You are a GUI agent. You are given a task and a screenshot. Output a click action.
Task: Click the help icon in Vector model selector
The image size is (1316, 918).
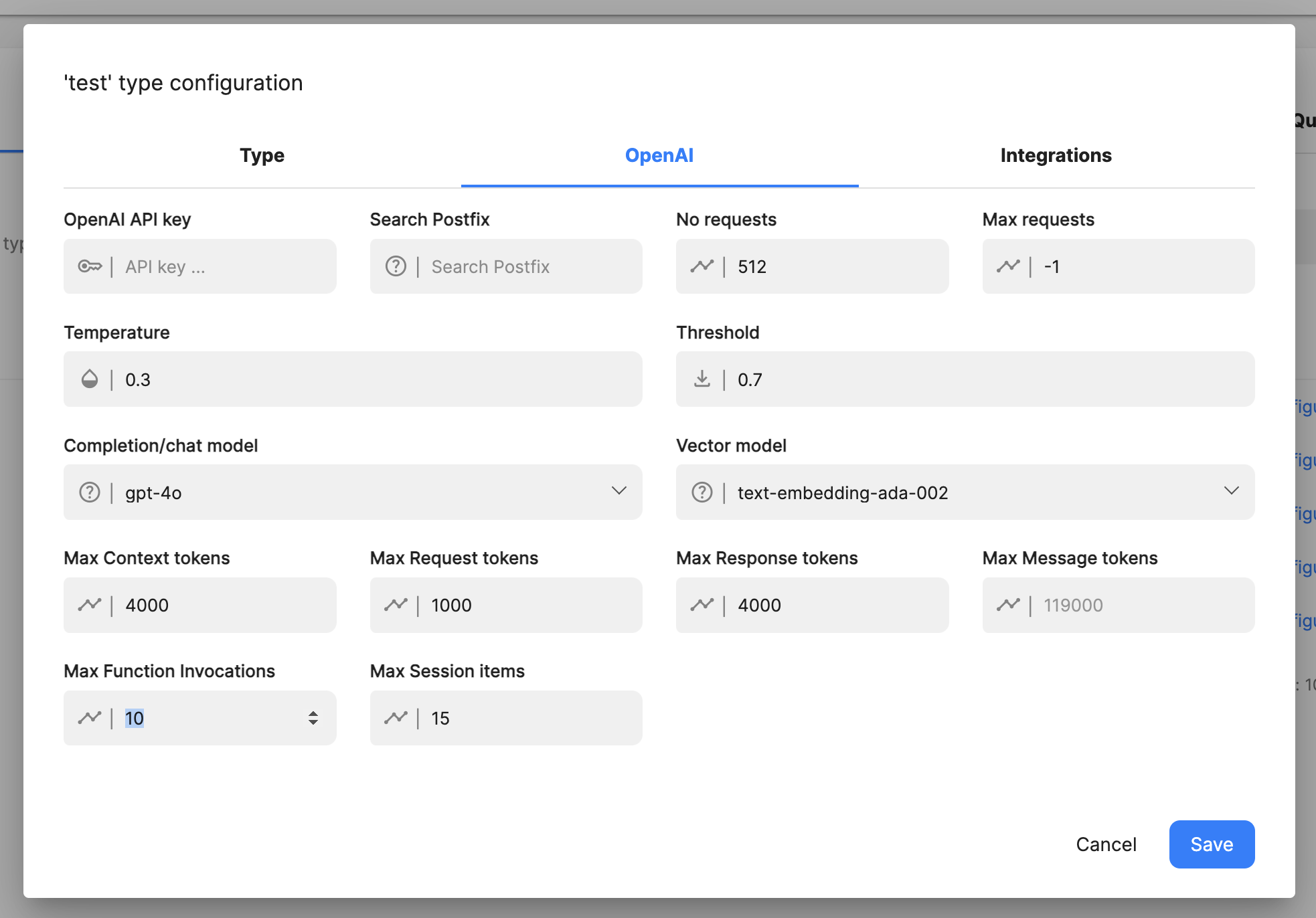(702, 492)
